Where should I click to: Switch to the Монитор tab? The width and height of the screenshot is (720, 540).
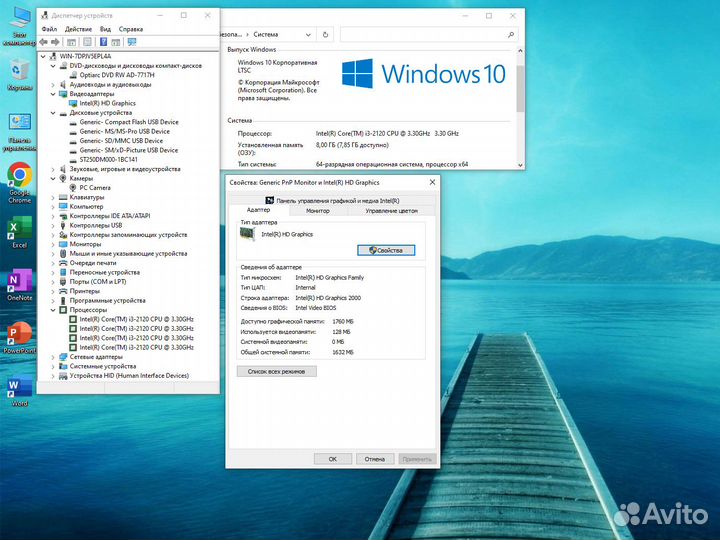point(318,211)
